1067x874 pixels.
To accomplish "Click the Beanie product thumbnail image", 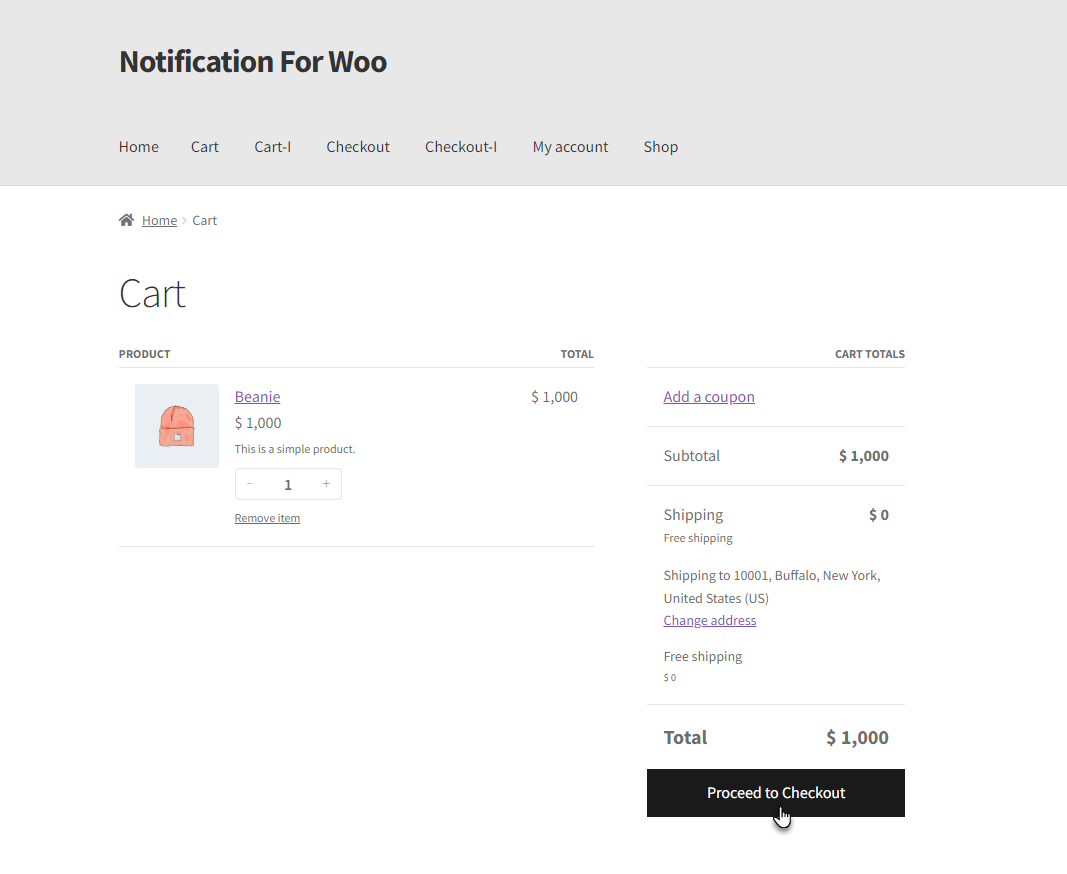I will [177, 426].
